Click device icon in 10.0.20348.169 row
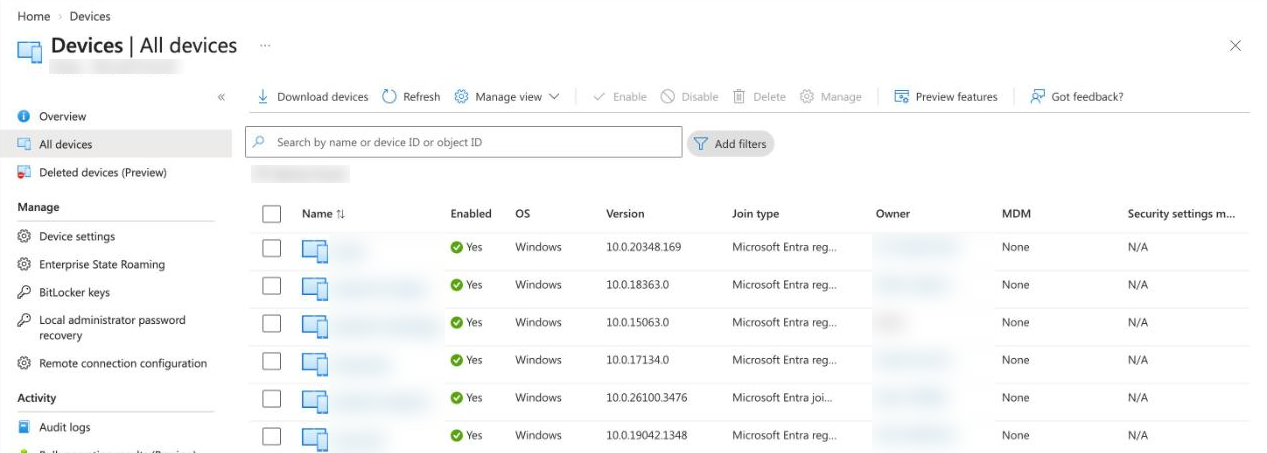 (315, 250)
